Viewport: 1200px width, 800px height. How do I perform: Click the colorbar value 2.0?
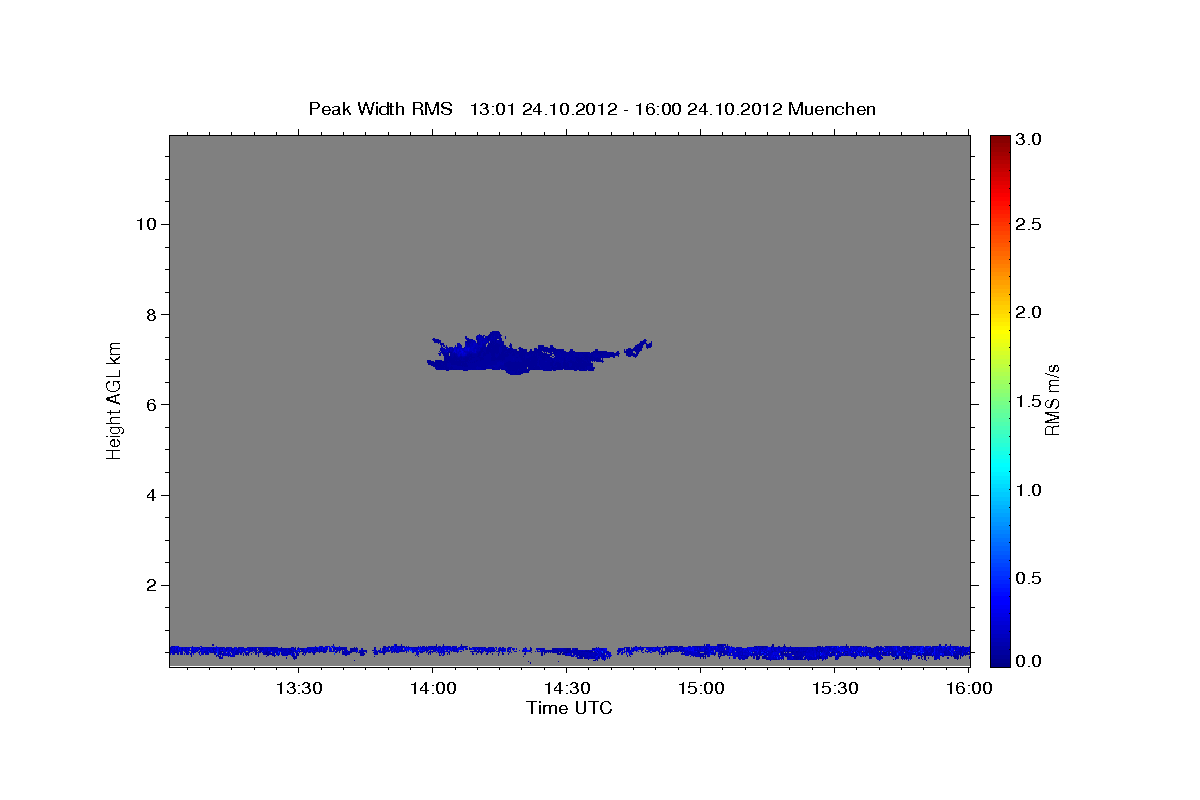(x=1029, y=312)
